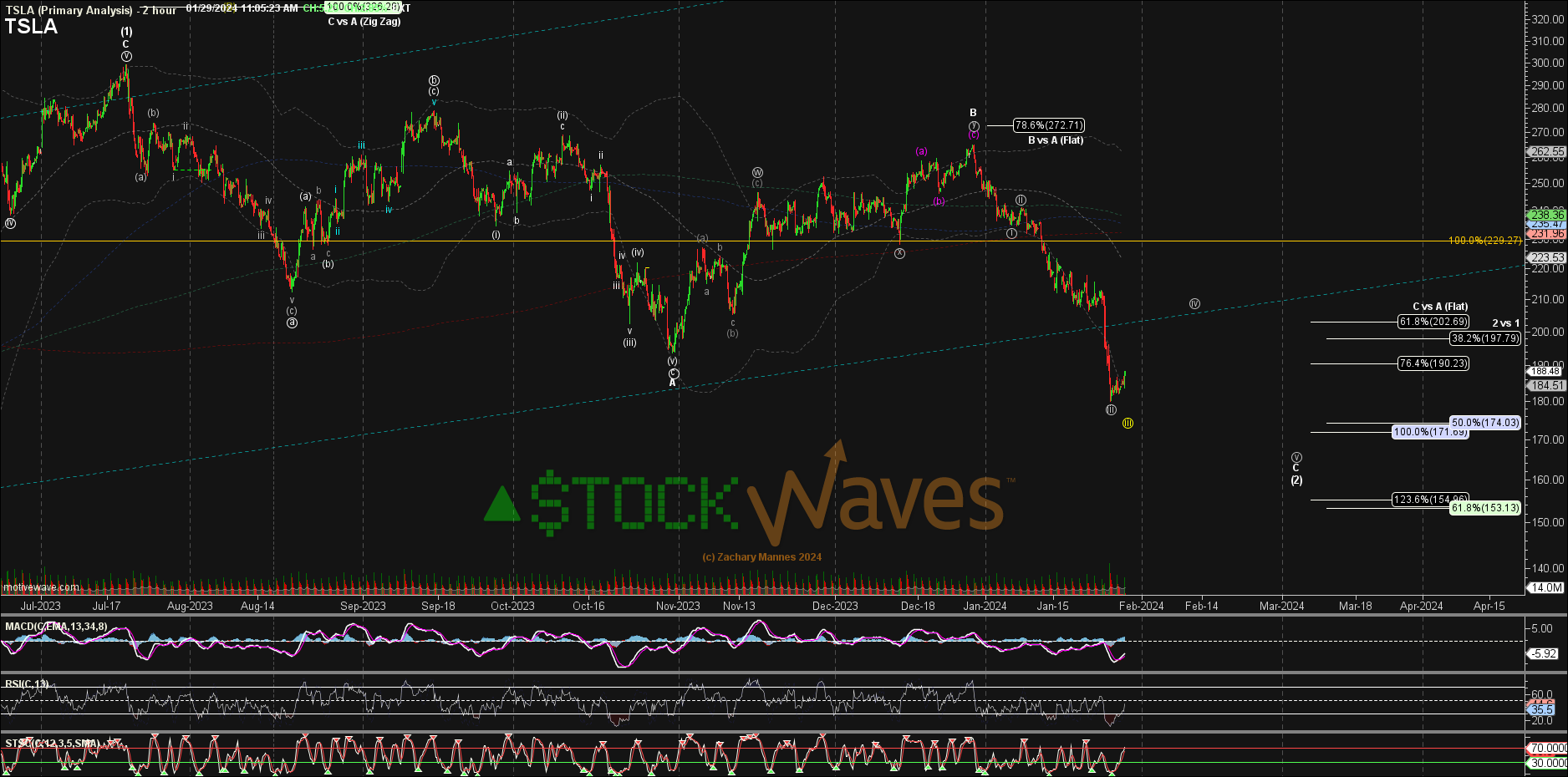Select the 61.8%(202.69) Fibonacci label
Image resolution: width=1568 pixels, height=777 pixels.
point(1433,322)
